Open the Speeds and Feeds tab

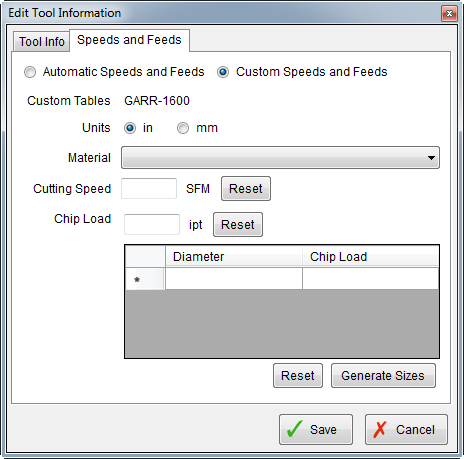(129, 40)
